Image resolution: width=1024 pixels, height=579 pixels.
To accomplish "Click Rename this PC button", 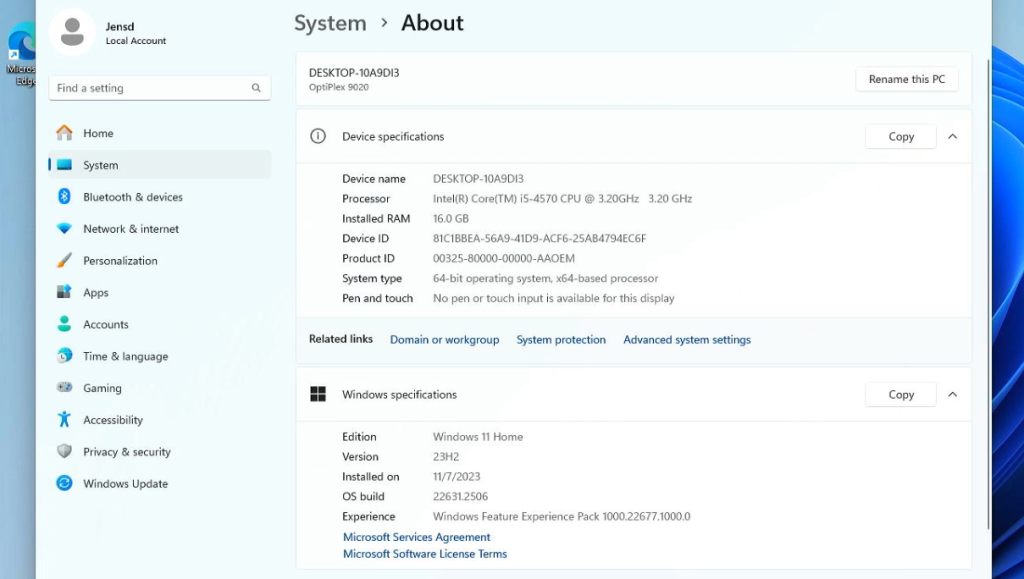I will tap(906, 79).
